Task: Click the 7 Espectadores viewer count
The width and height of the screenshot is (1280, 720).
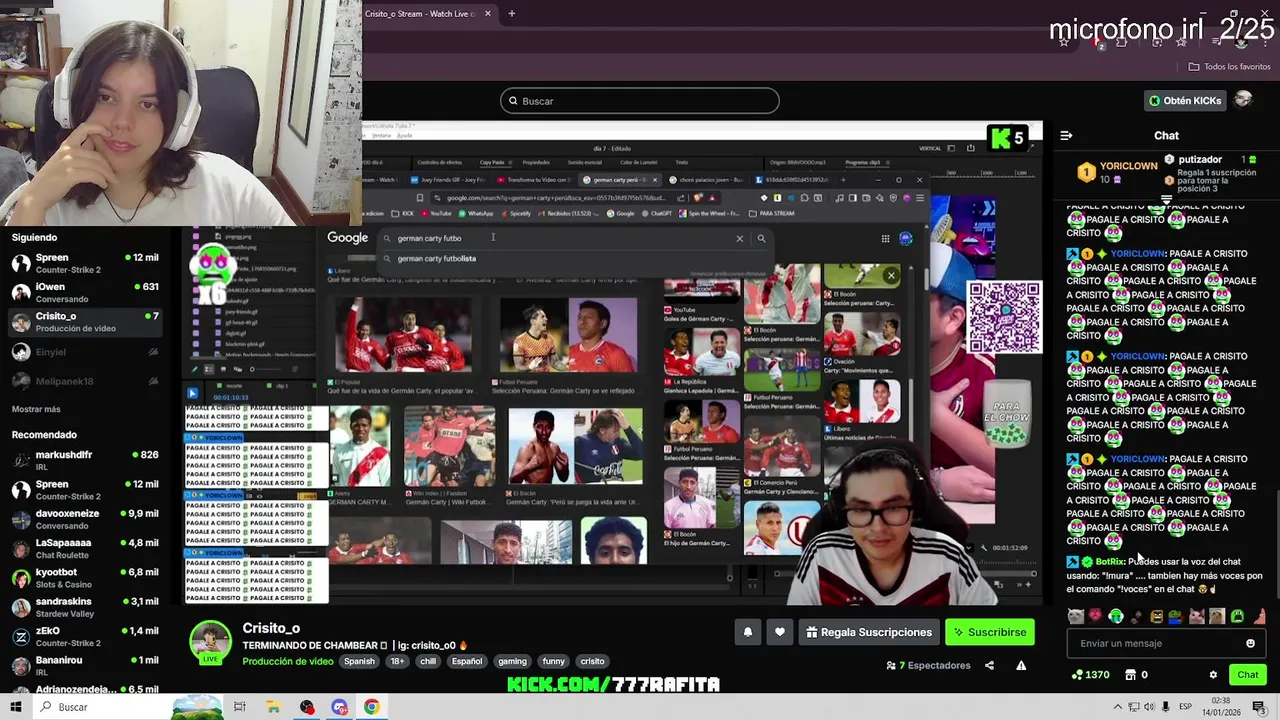Action: tap(928, 665)
